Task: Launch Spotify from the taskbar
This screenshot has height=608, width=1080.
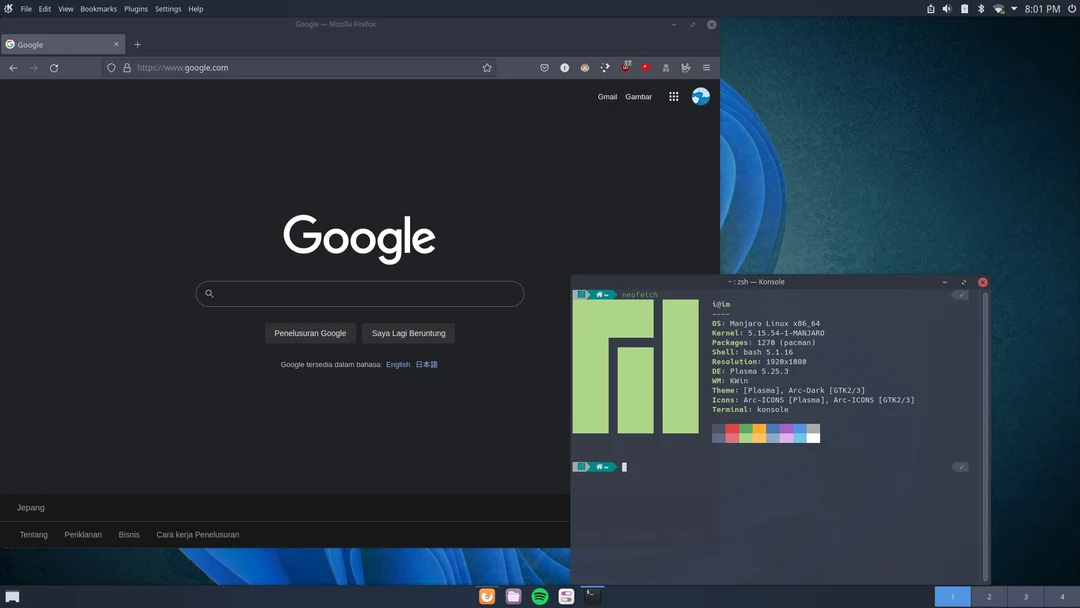Action: tap(539, 595)
